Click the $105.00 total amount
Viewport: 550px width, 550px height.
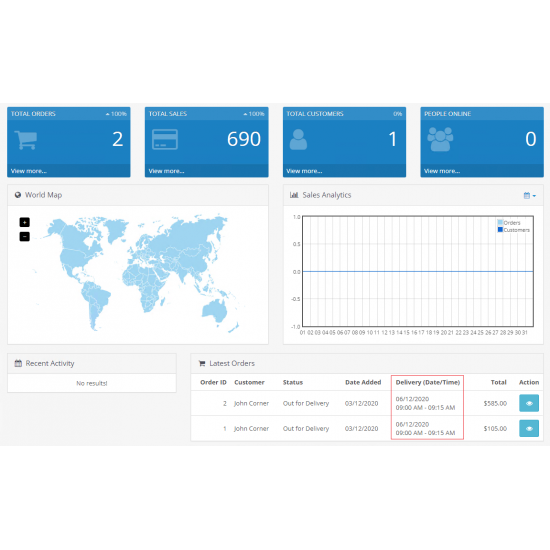click(495, 429)
